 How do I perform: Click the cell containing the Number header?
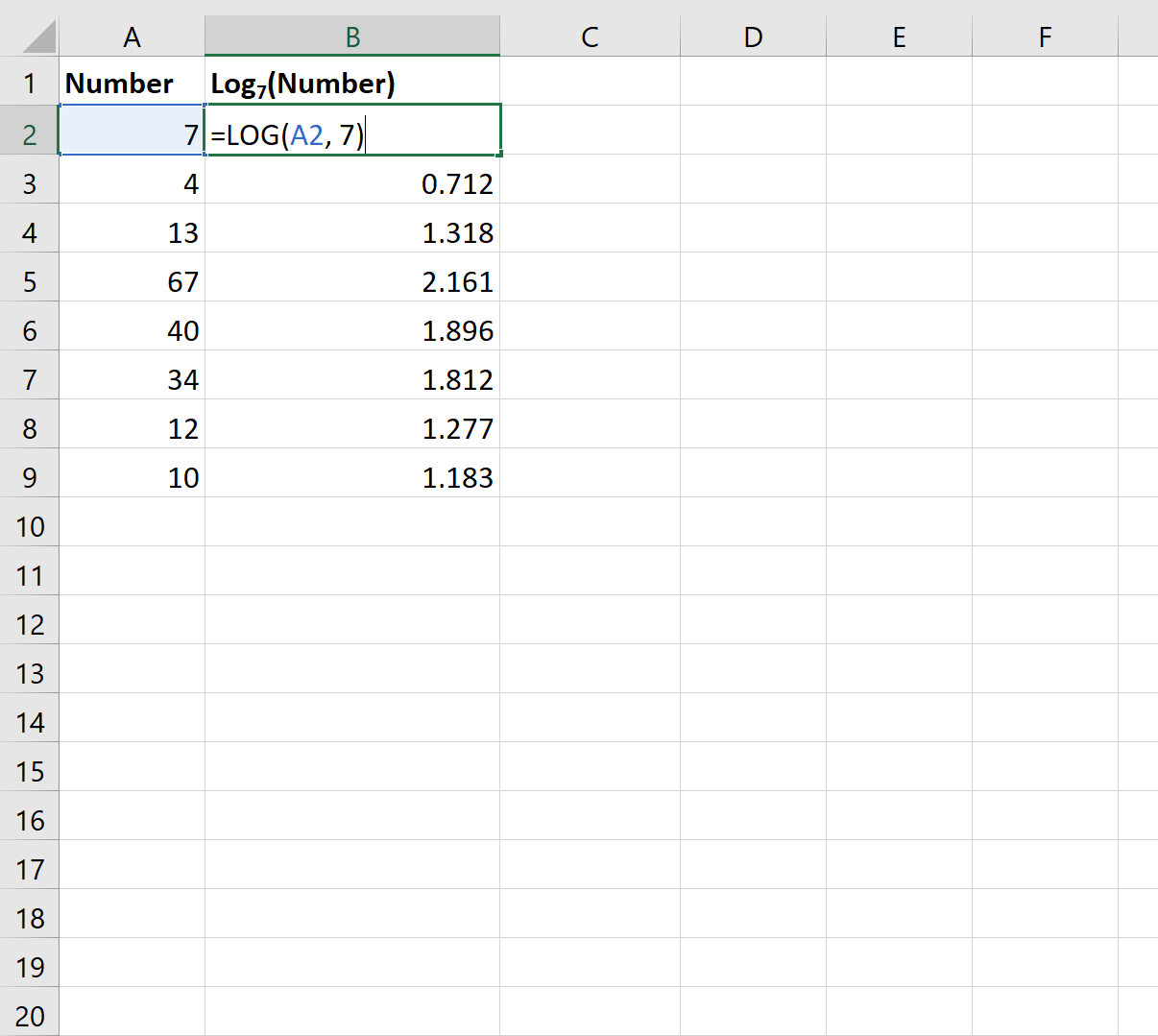(132, 84)
